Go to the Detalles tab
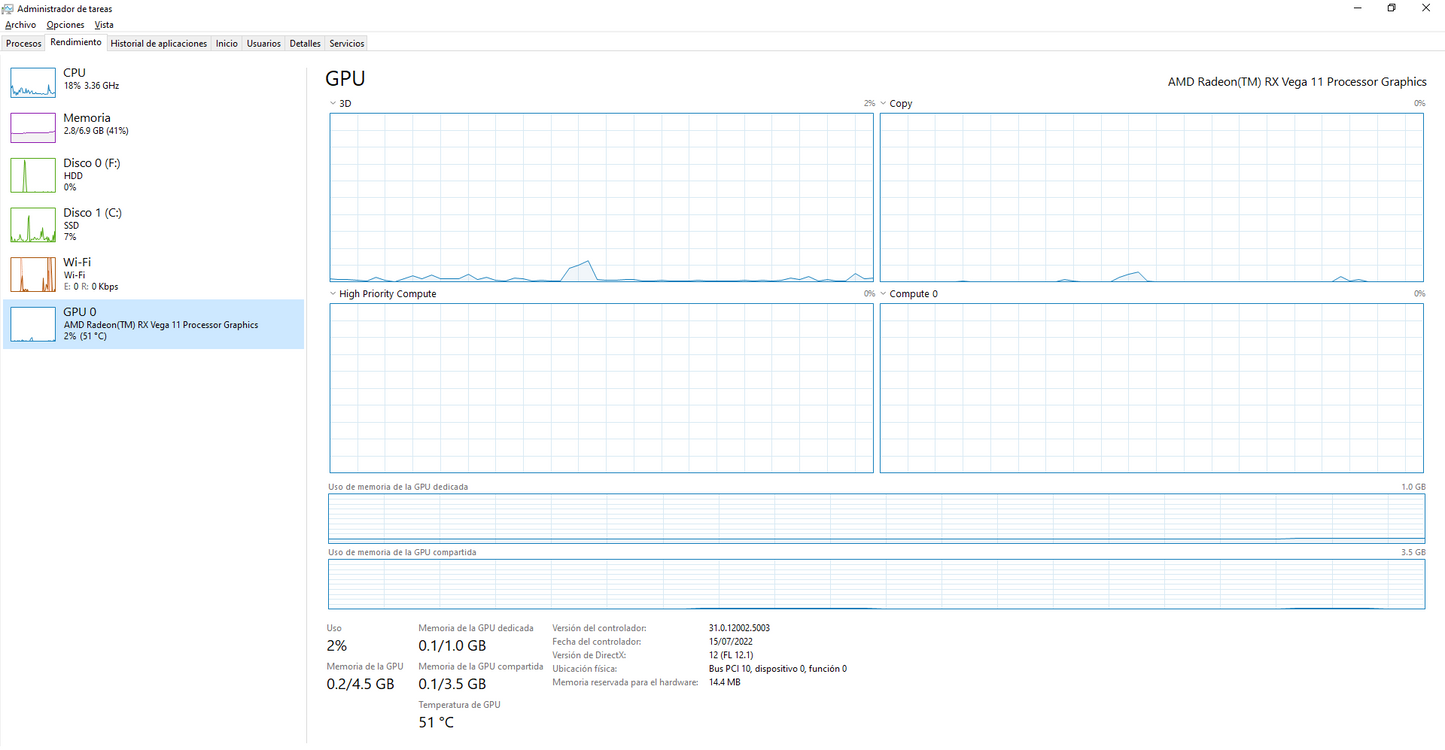Viewport: 1445px width, 750px height. click(305, 44)
